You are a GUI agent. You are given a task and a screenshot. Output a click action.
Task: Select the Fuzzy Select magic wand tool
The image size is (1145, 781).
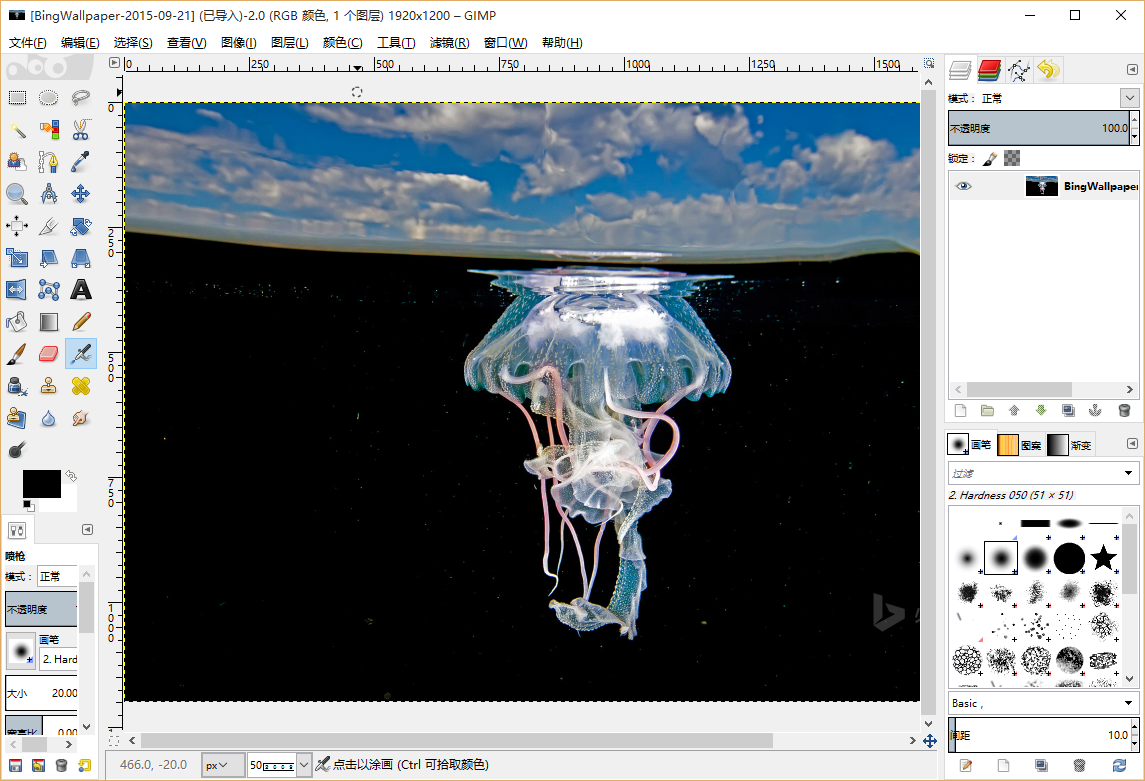[16, 130]
